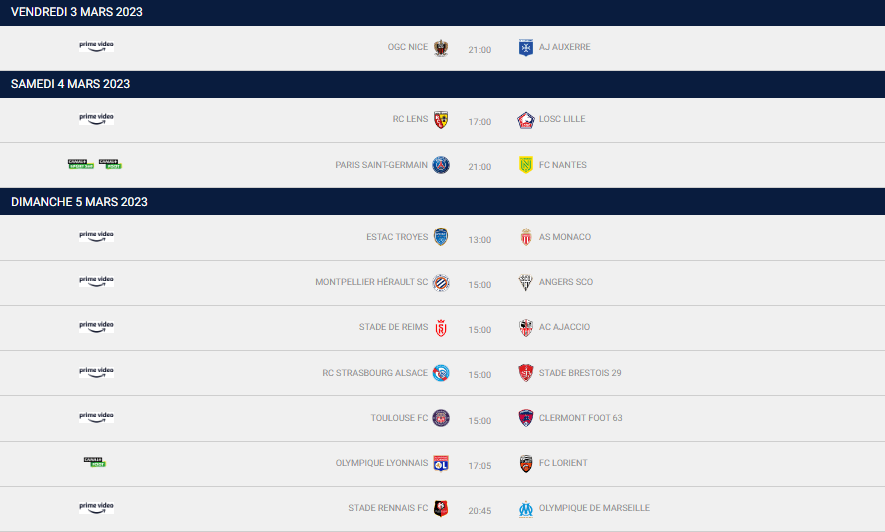Click the Toulouse FC club crest
The image size is (885, 532).
441,418
